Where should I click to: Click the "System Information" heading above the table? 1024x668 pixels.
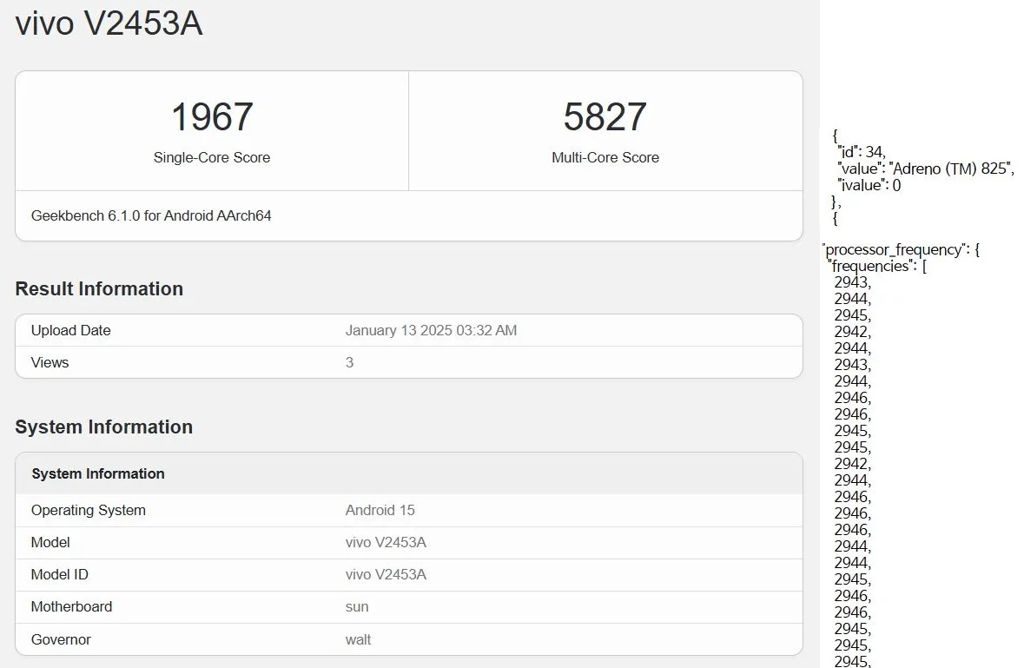coord(104,427)
